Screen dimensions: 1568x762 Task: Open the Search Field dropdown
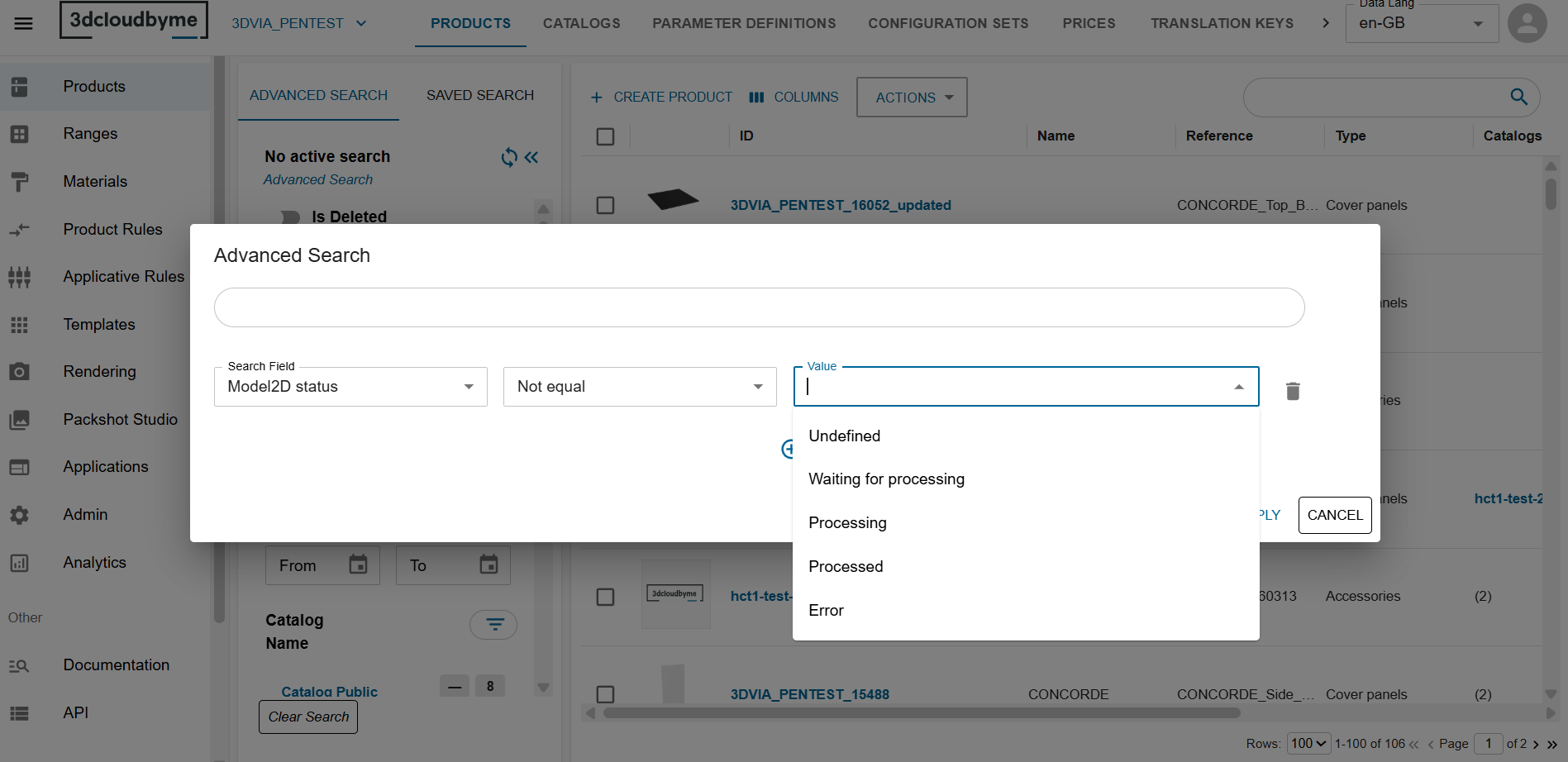click(350, 387)
